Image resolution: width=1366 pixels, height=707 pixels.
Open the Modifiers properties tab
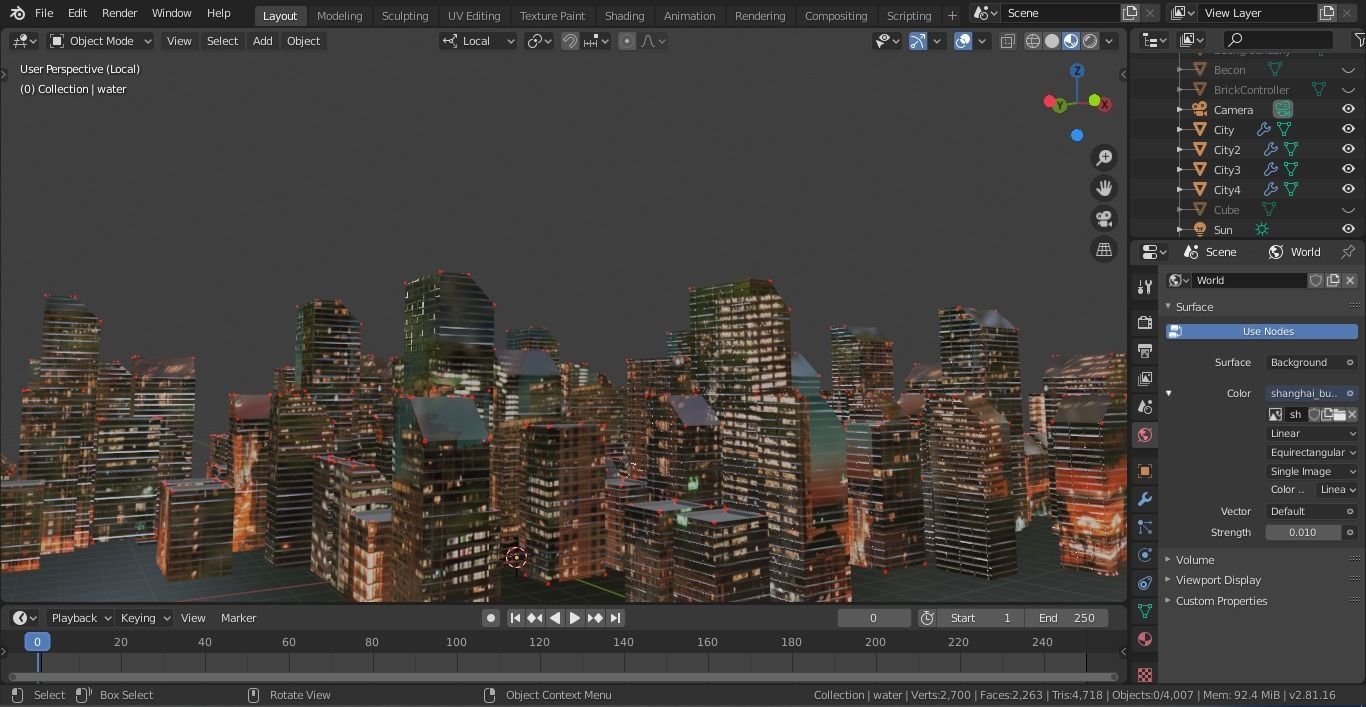[x=1145, y=498]
